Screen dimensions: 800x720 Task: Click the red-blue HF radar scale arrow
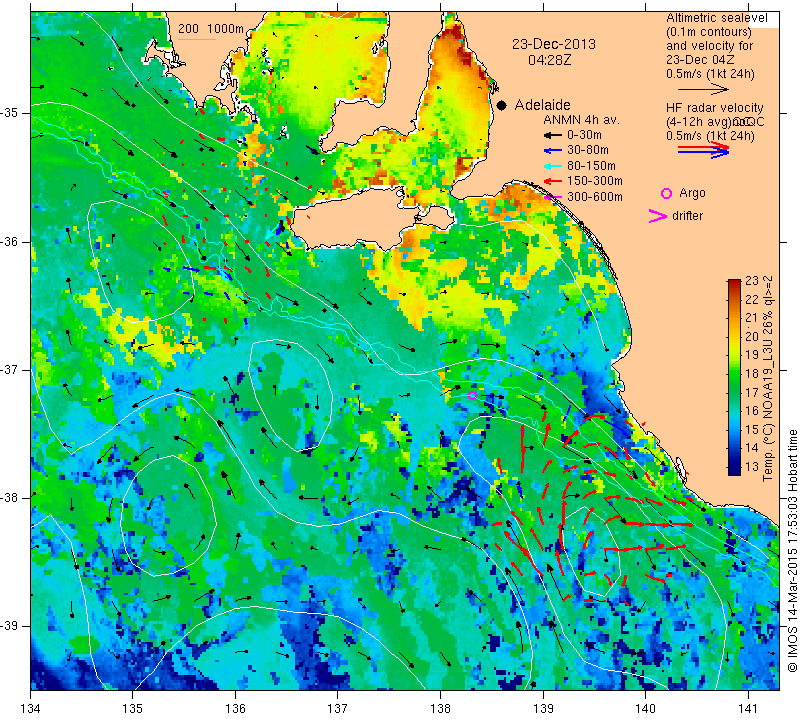coord(703,150)
